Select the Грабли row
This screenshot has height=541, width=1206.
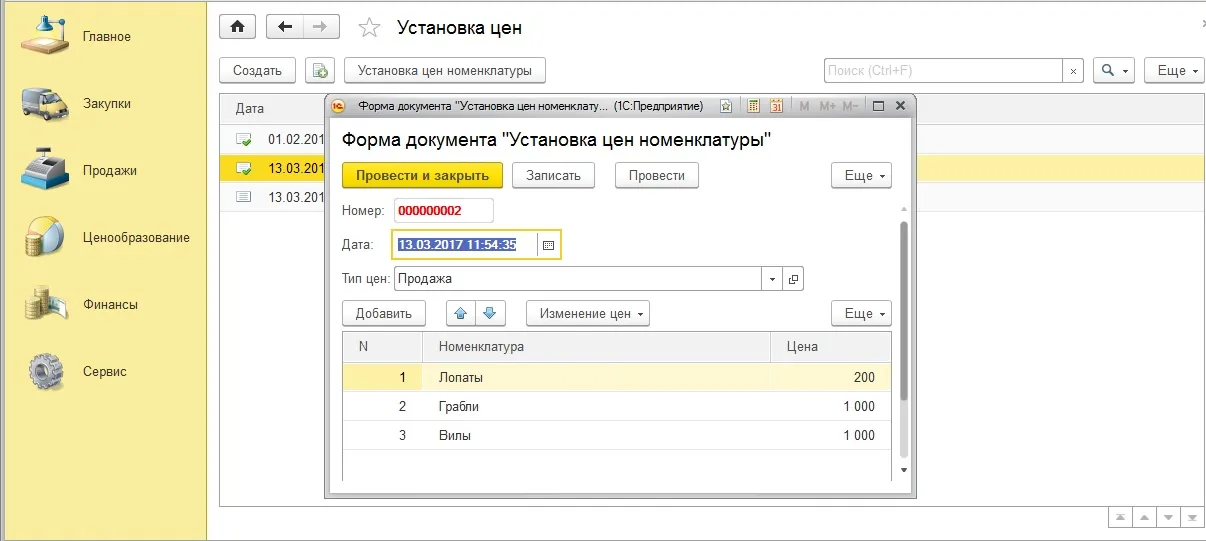pyautogui.click(x=617, y=407)
